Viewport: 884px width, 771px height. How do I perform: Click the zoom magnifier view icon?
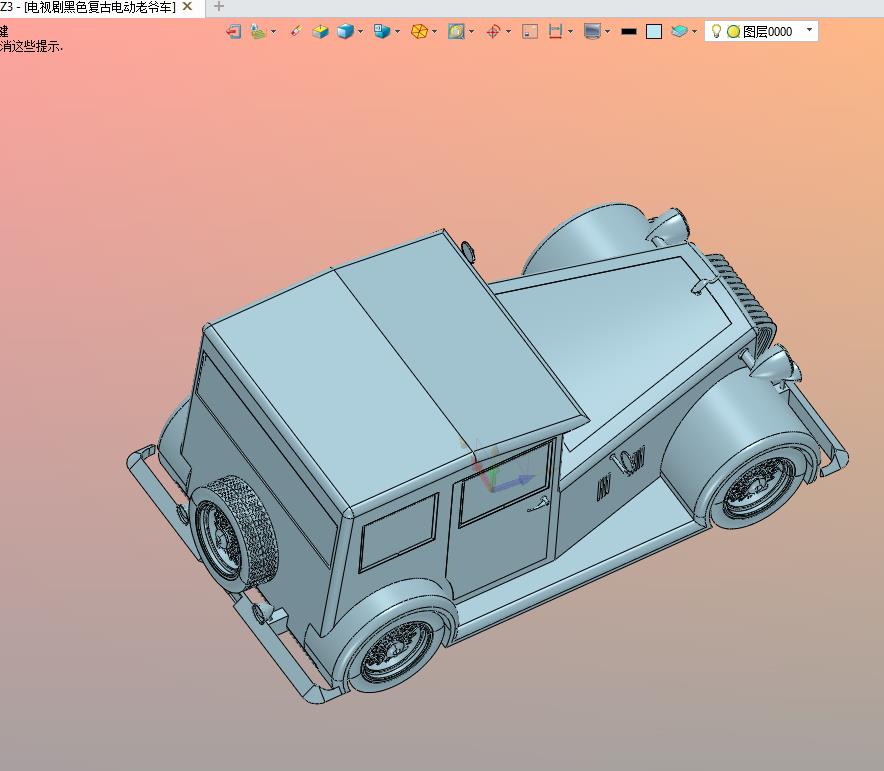click(456, 32)
